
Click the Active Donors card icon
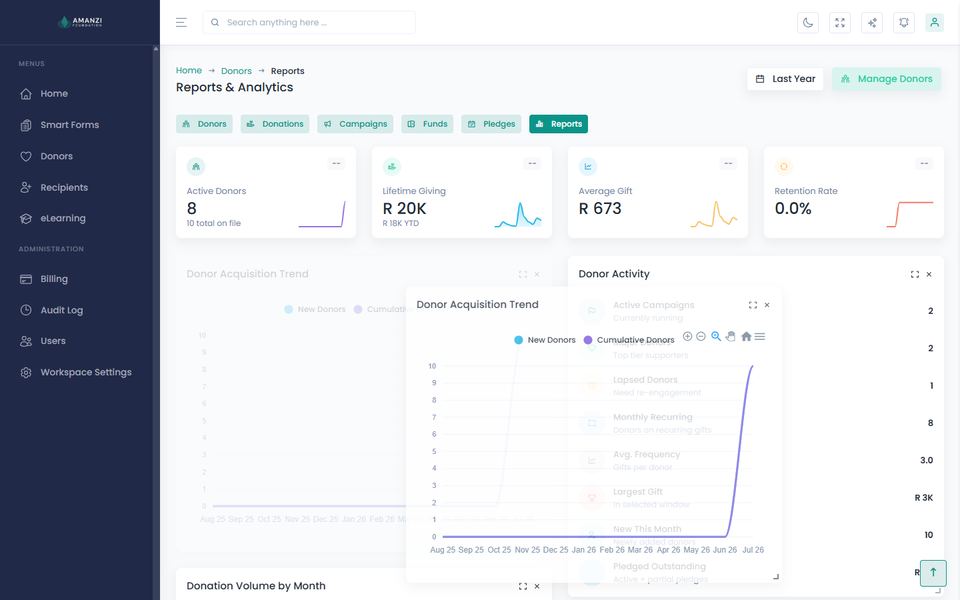click(x=196, y=167)
